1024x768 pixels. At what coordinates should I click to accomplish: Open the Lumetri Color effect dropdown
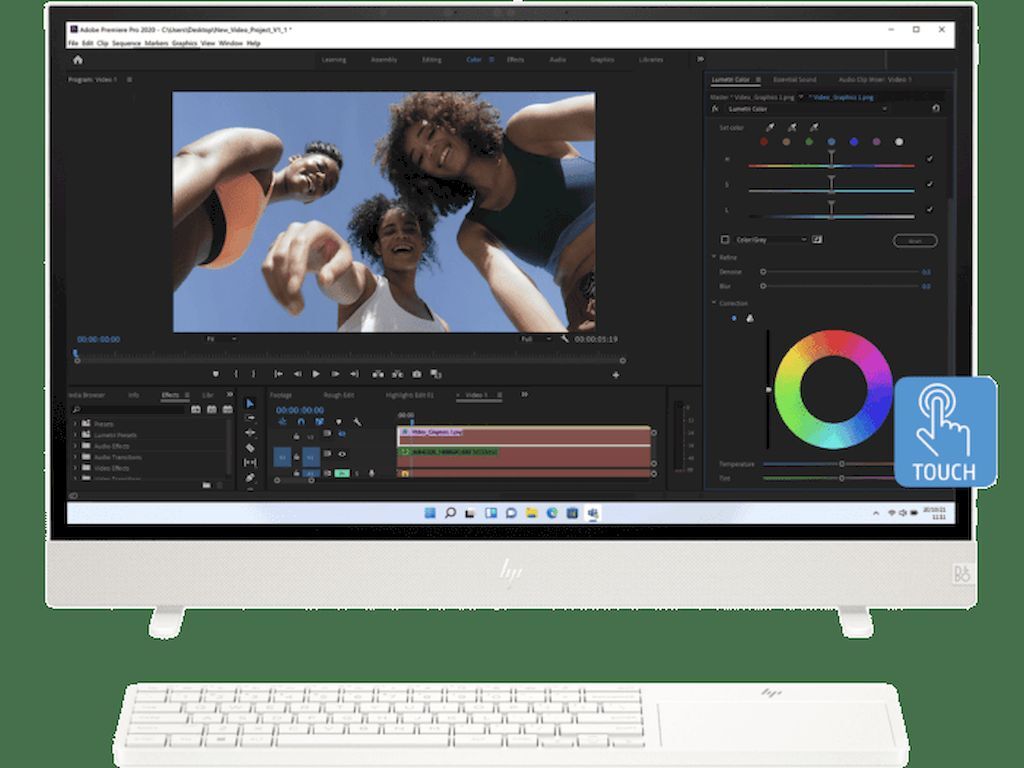point(807,109)
